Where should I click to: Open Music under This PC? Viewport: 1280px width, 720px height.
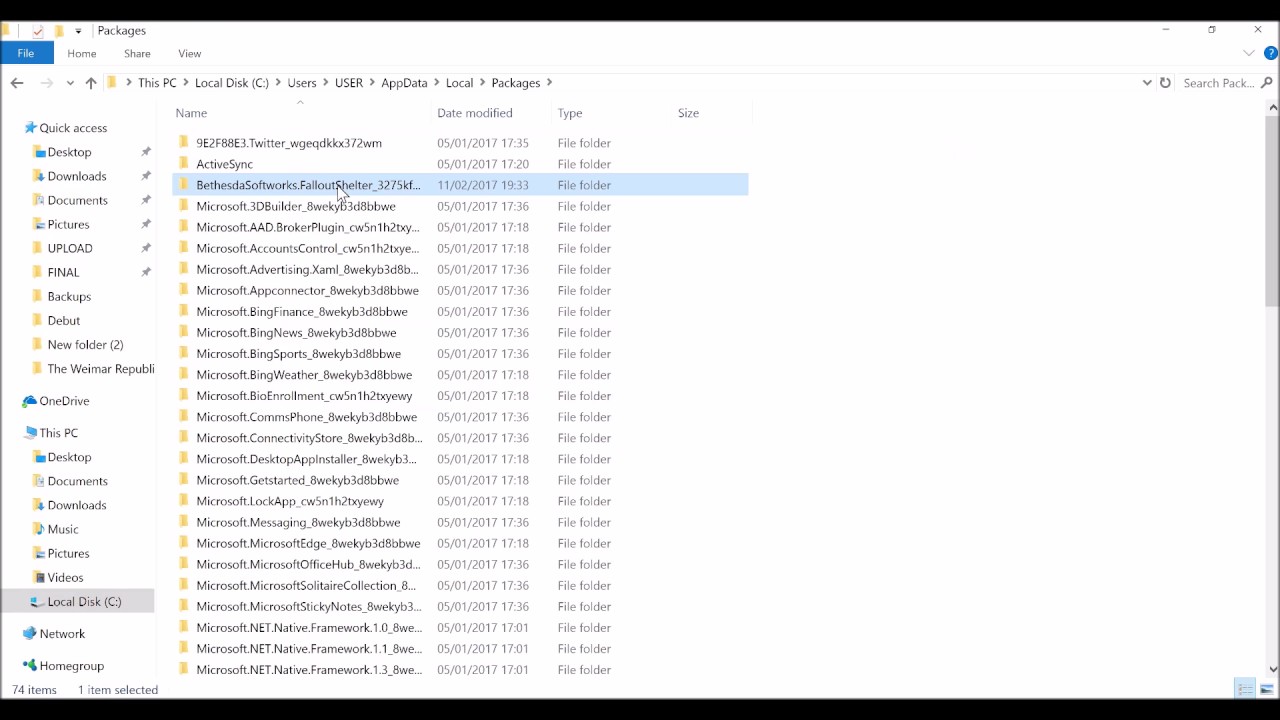(63, 529)
